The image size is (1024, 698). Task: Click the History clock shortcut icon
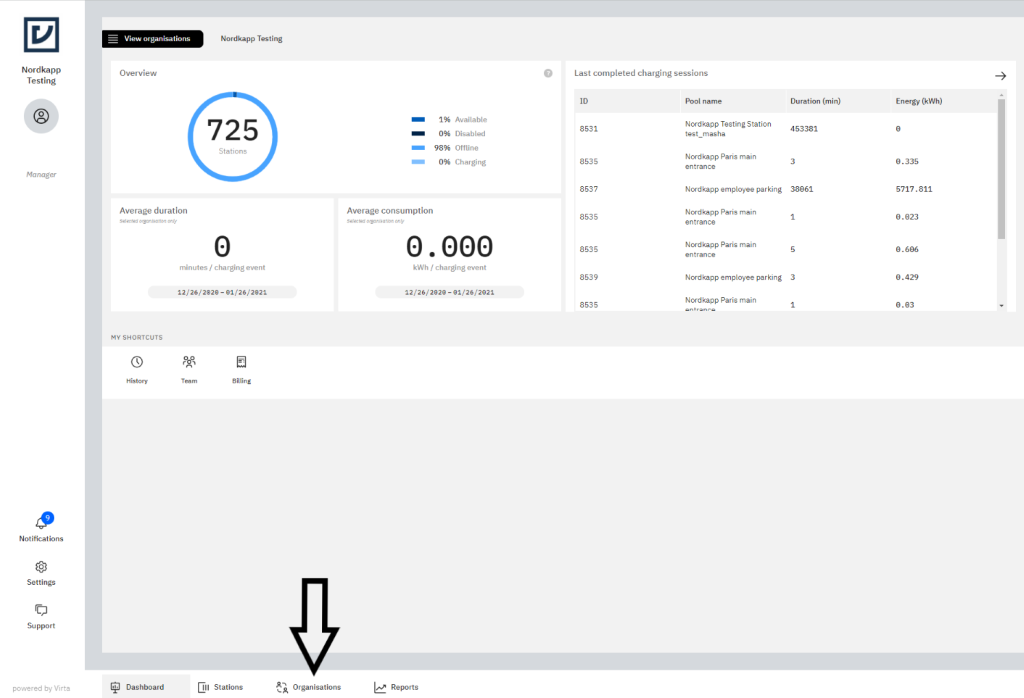coord(136,362)
